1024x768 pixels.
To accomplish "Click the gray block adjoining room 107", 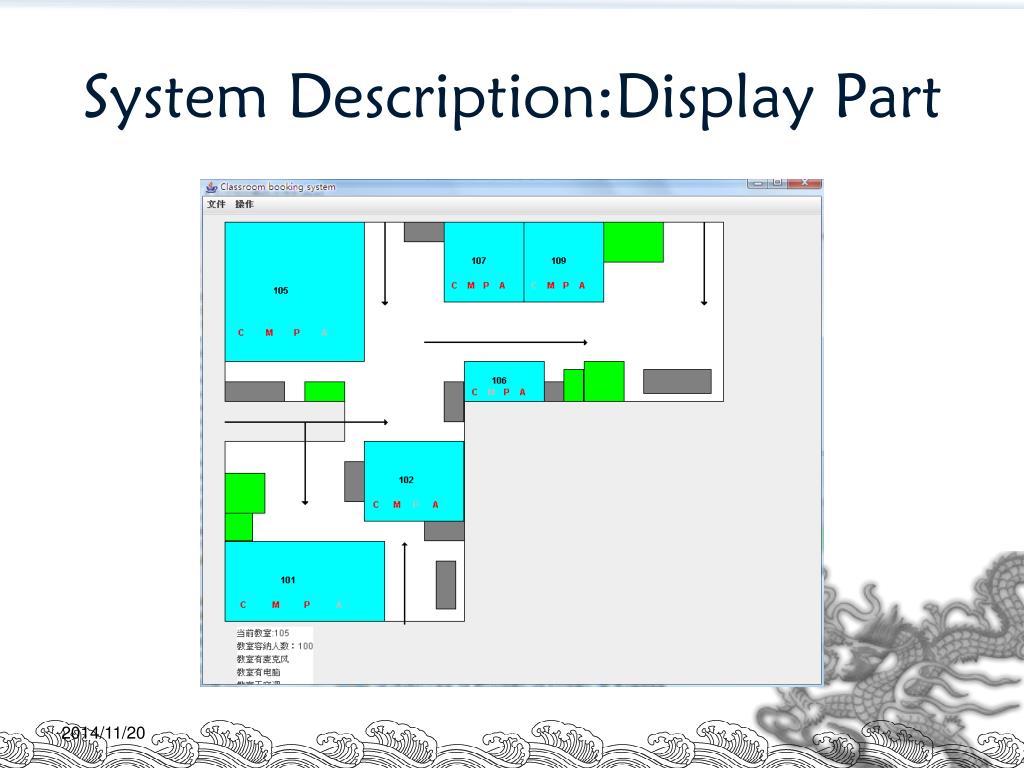I will 424,232.
